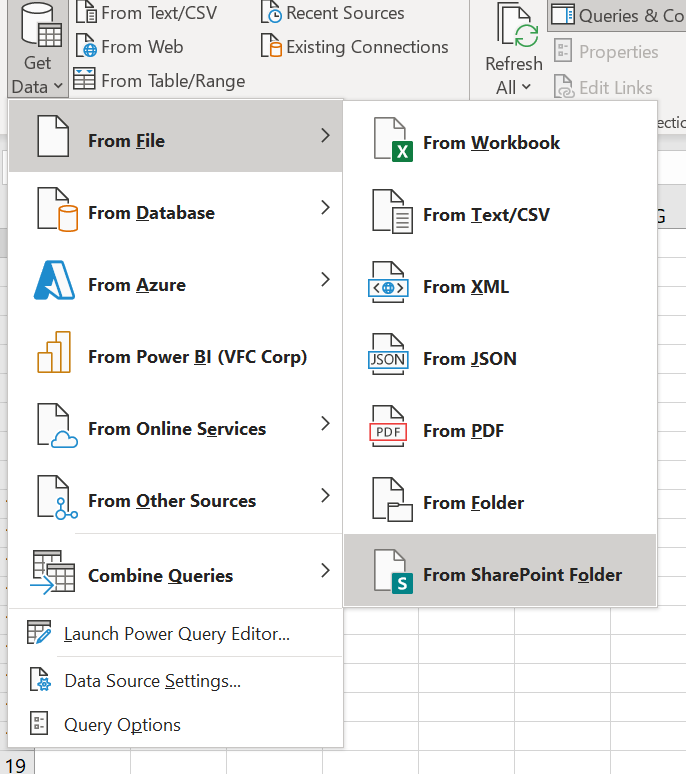Click the submenu From Text/CSV document icon
This screenshot has height=774, width=686.
coord(393,212)
